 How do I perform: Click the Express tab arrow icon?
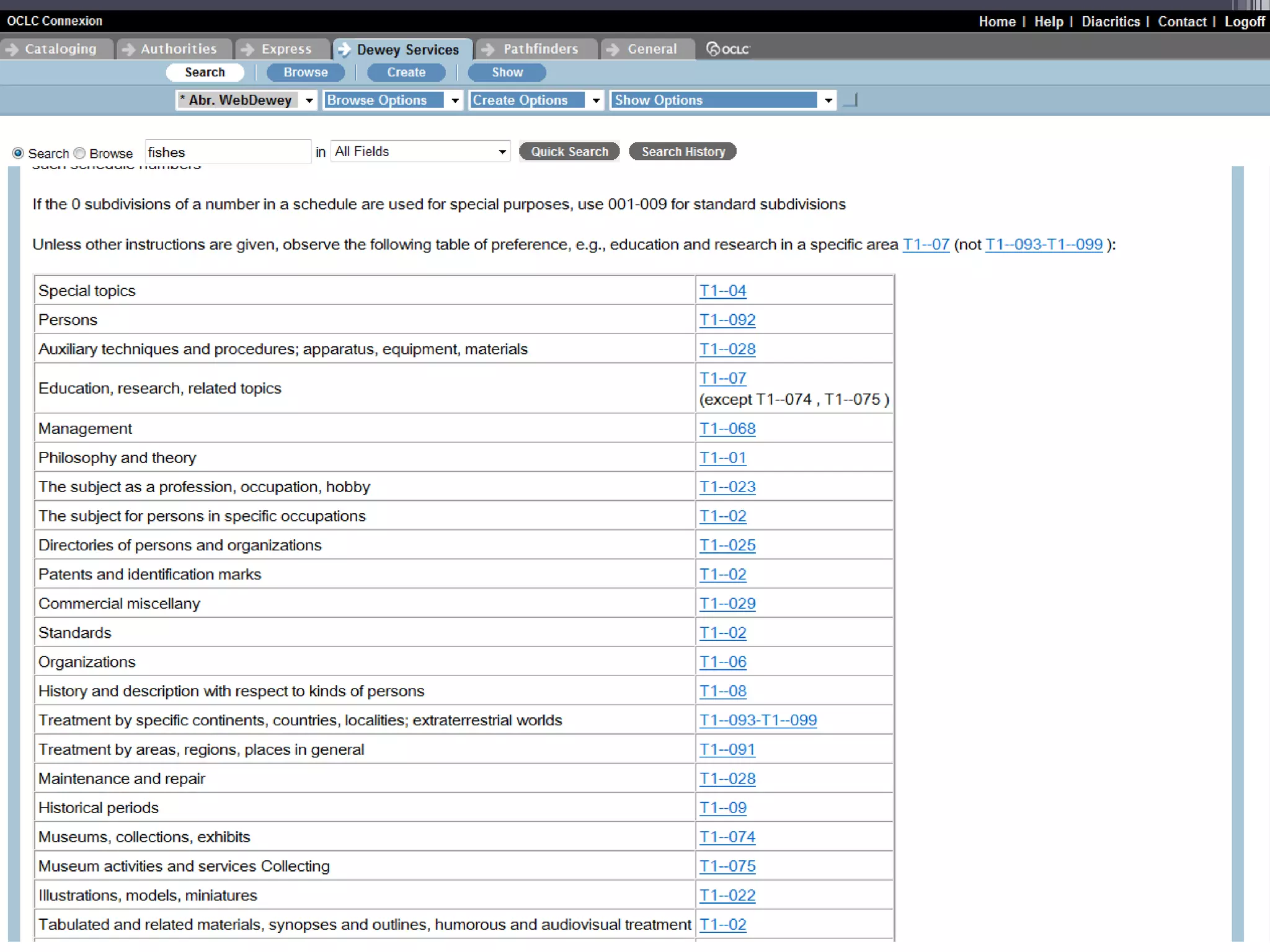click(x=247, y=49)
